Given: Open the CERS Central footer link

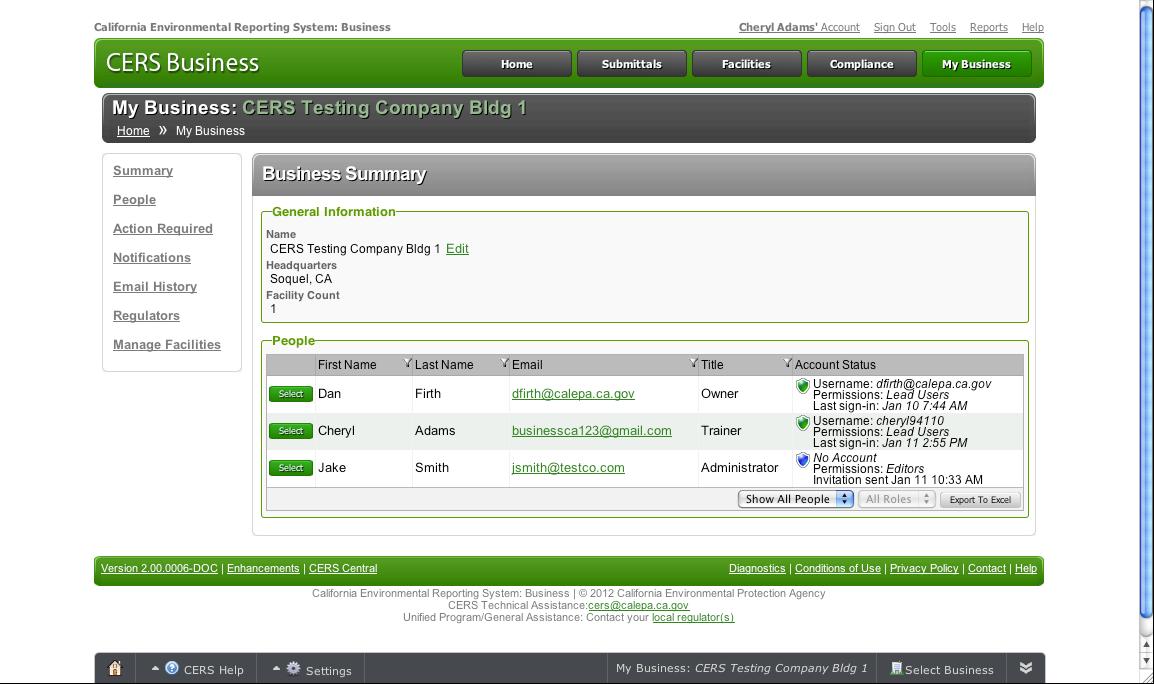Looking at the screenshot, I should [343, 568].
